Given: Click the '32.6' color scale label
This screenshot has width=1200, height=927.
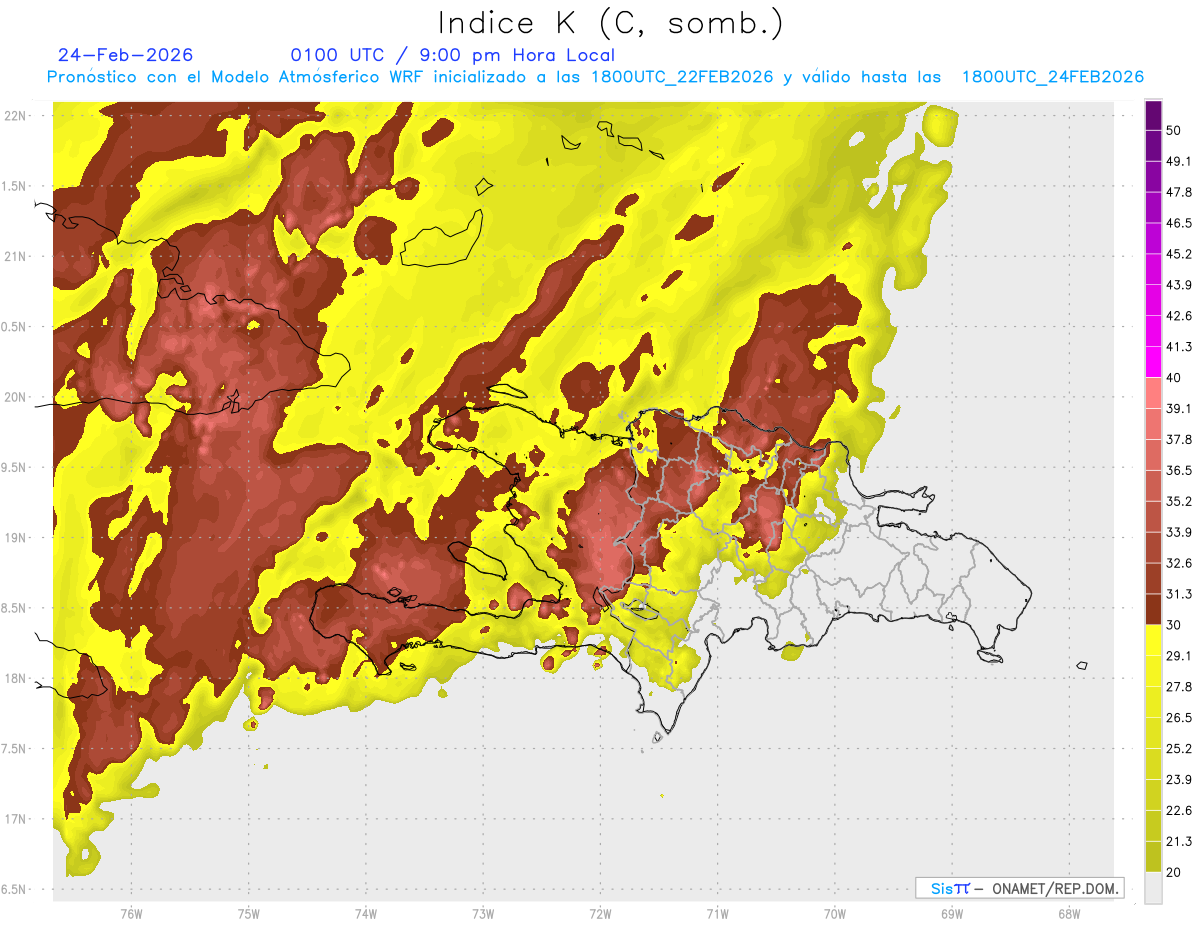Looking at the screenshot, I should pos(1179,563).
